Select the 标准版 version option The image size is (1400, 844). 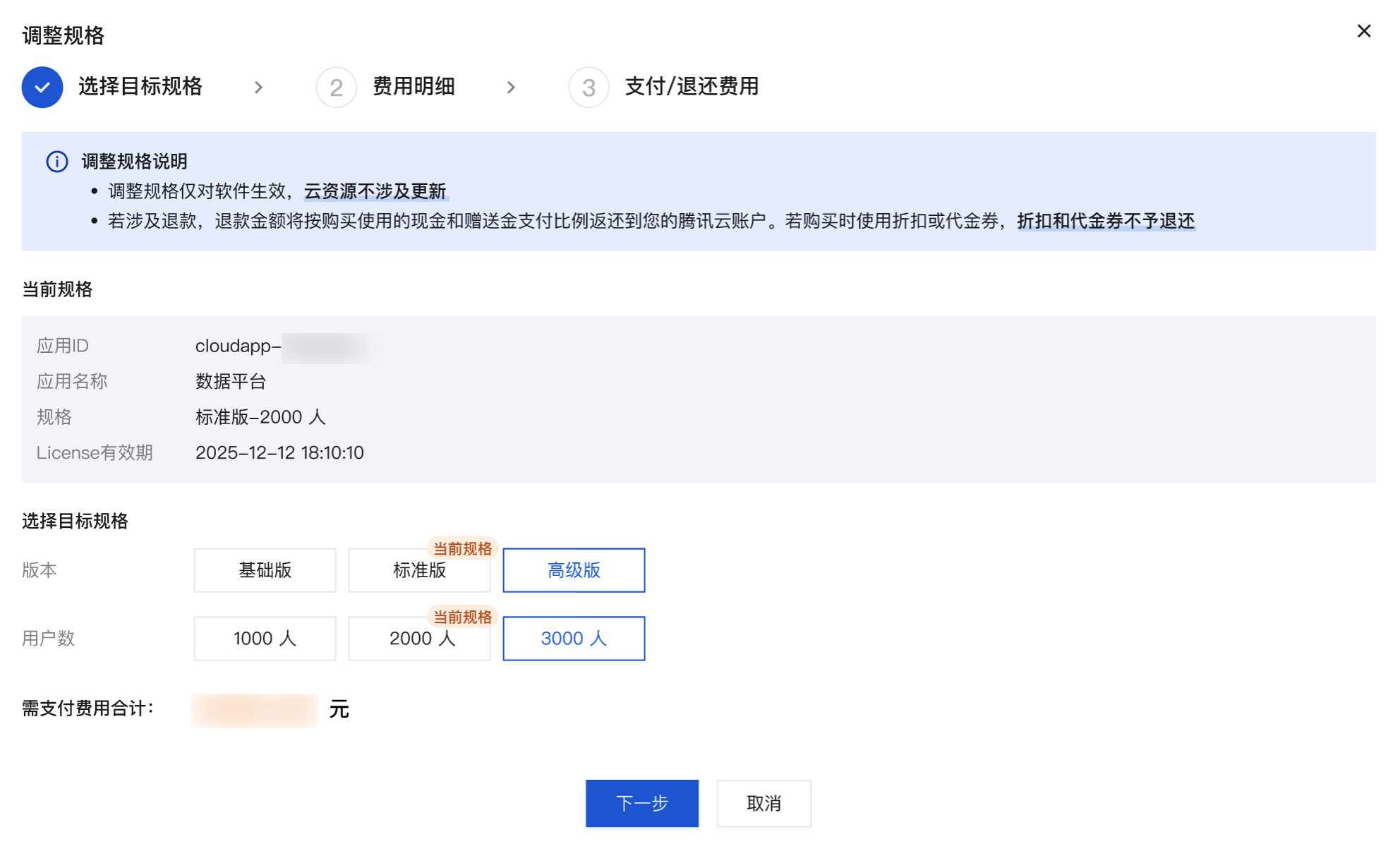point(419,570)
